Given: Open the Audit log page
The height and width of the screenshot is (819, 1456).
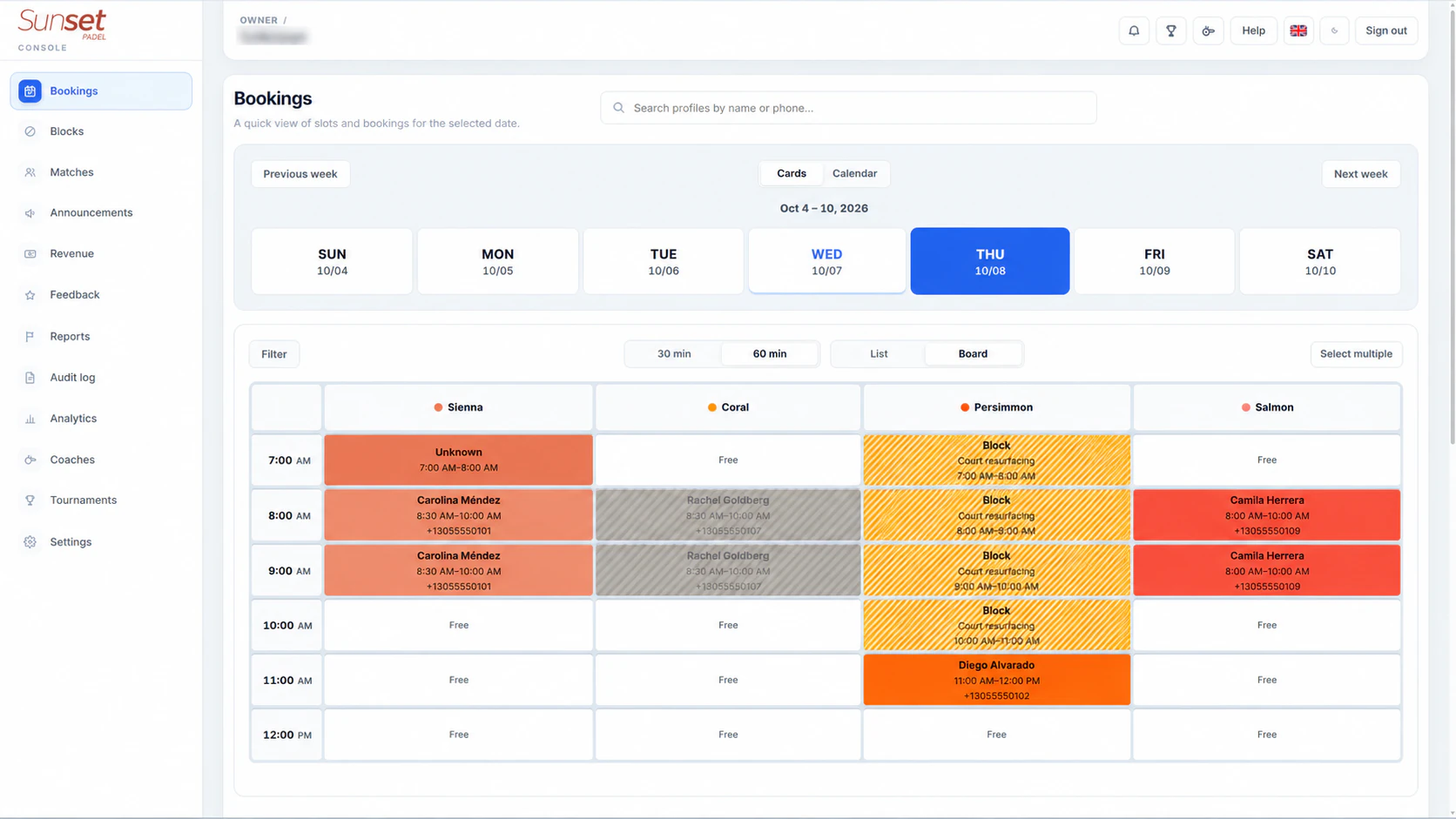Looking at the screenshot, I should (x=101, y=377).
